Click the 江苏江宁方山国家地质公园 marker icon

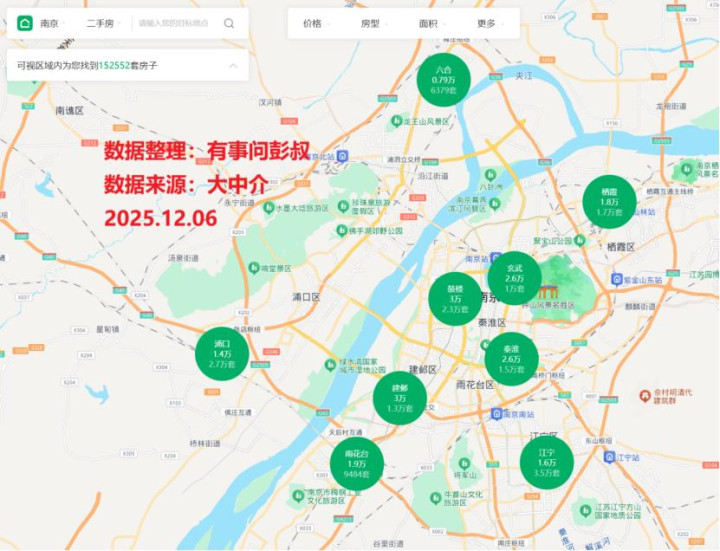[x=586, y=510]
